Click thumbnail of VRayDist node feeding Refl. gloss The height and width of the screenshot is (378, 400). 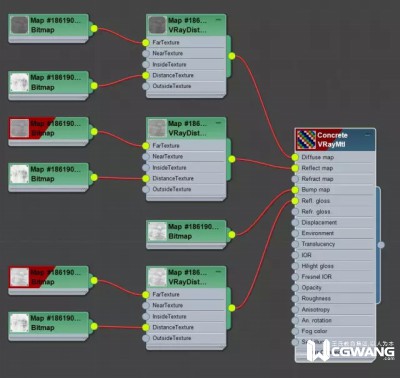click(157, 277)
